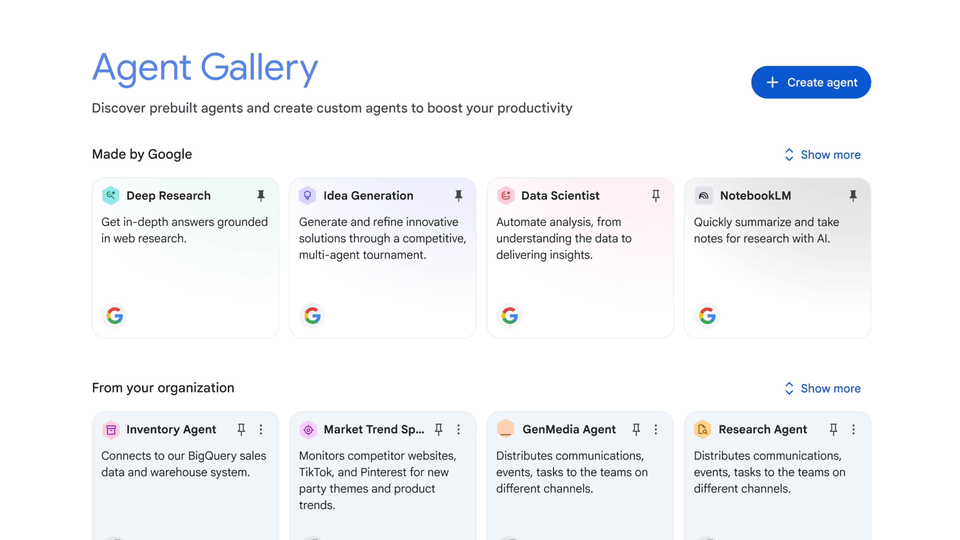
Task: Unpin the Idea Generation agent
Action: (458, 195)
